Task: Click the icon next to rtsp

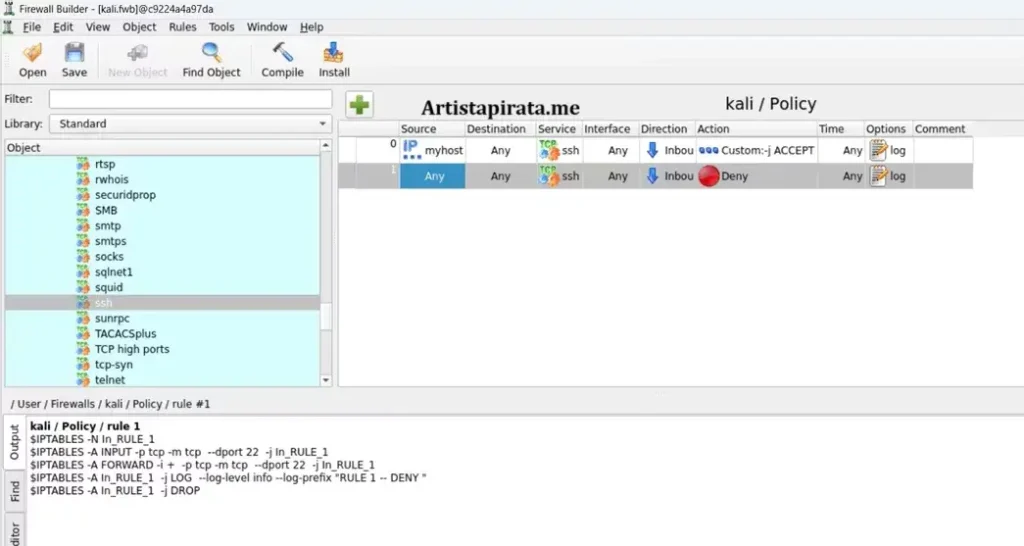Action: (x=83, y=164)
